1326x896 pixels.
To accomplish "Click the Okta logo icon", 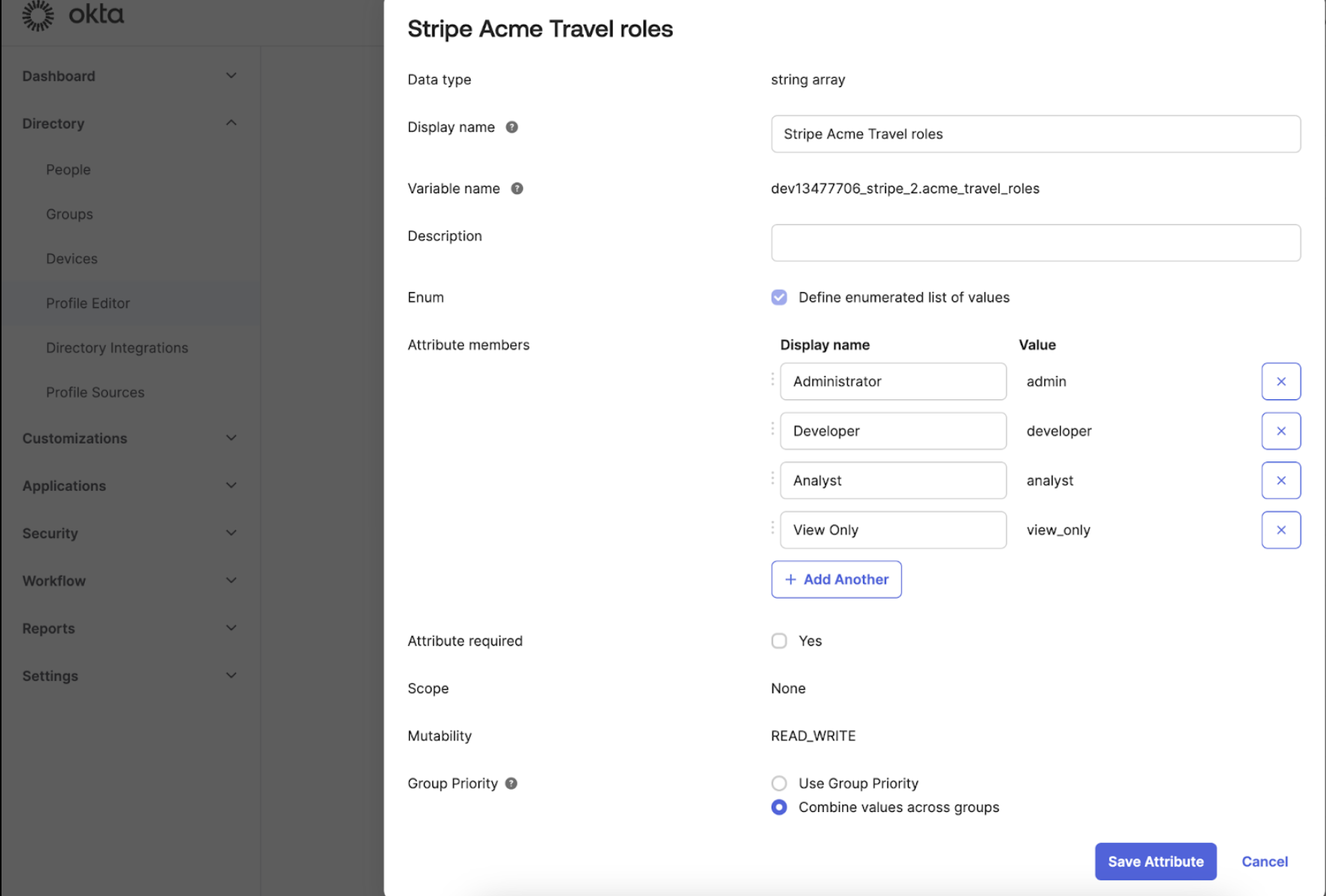I will [37, 15].
